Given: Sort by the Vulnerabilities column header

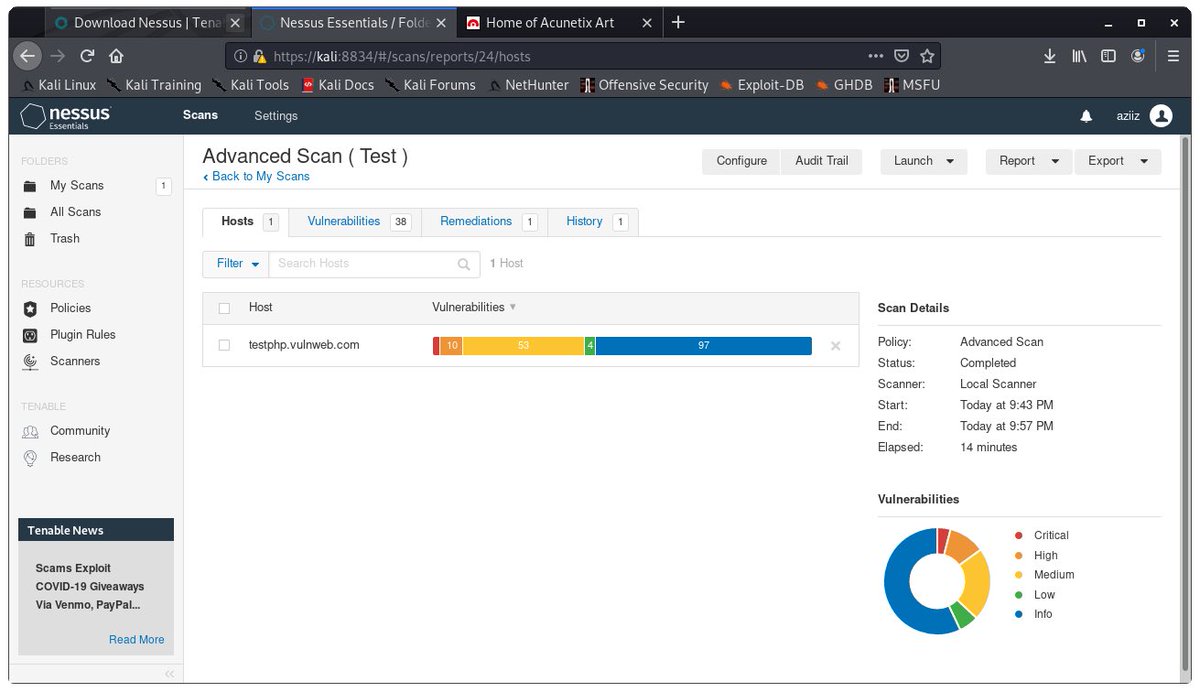Looking at the screenshot, I should click(474, 307).
